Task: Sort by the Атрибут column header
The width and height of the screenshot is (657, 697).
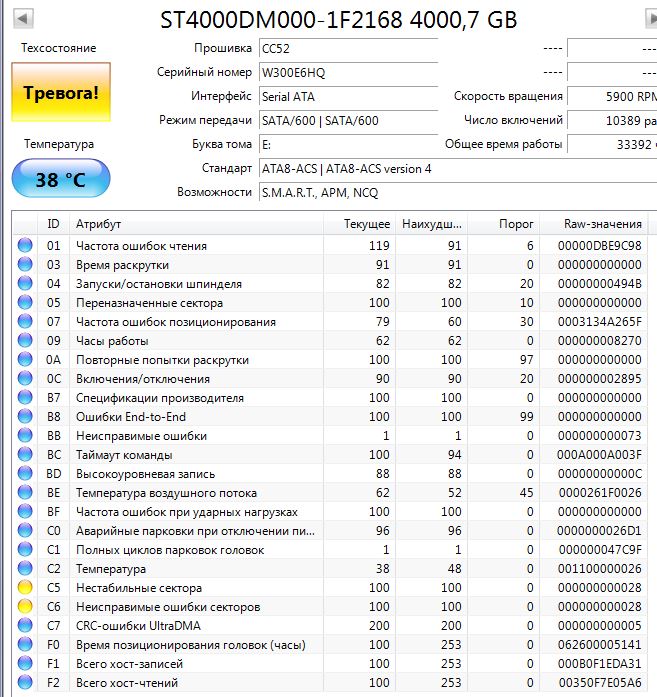Action: [x=200, y=224]
